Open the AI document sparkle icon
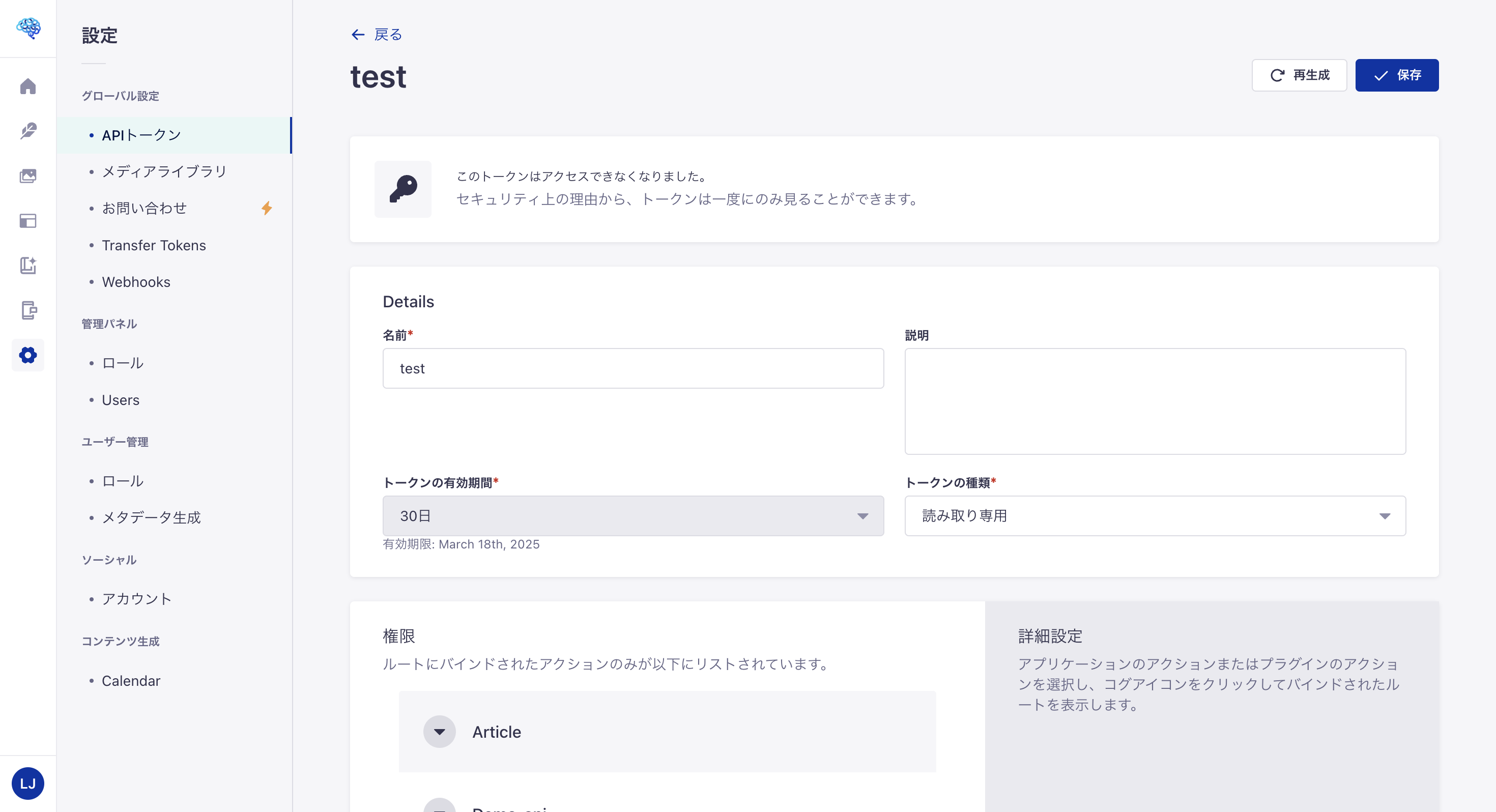 click(x=28, y=266)
